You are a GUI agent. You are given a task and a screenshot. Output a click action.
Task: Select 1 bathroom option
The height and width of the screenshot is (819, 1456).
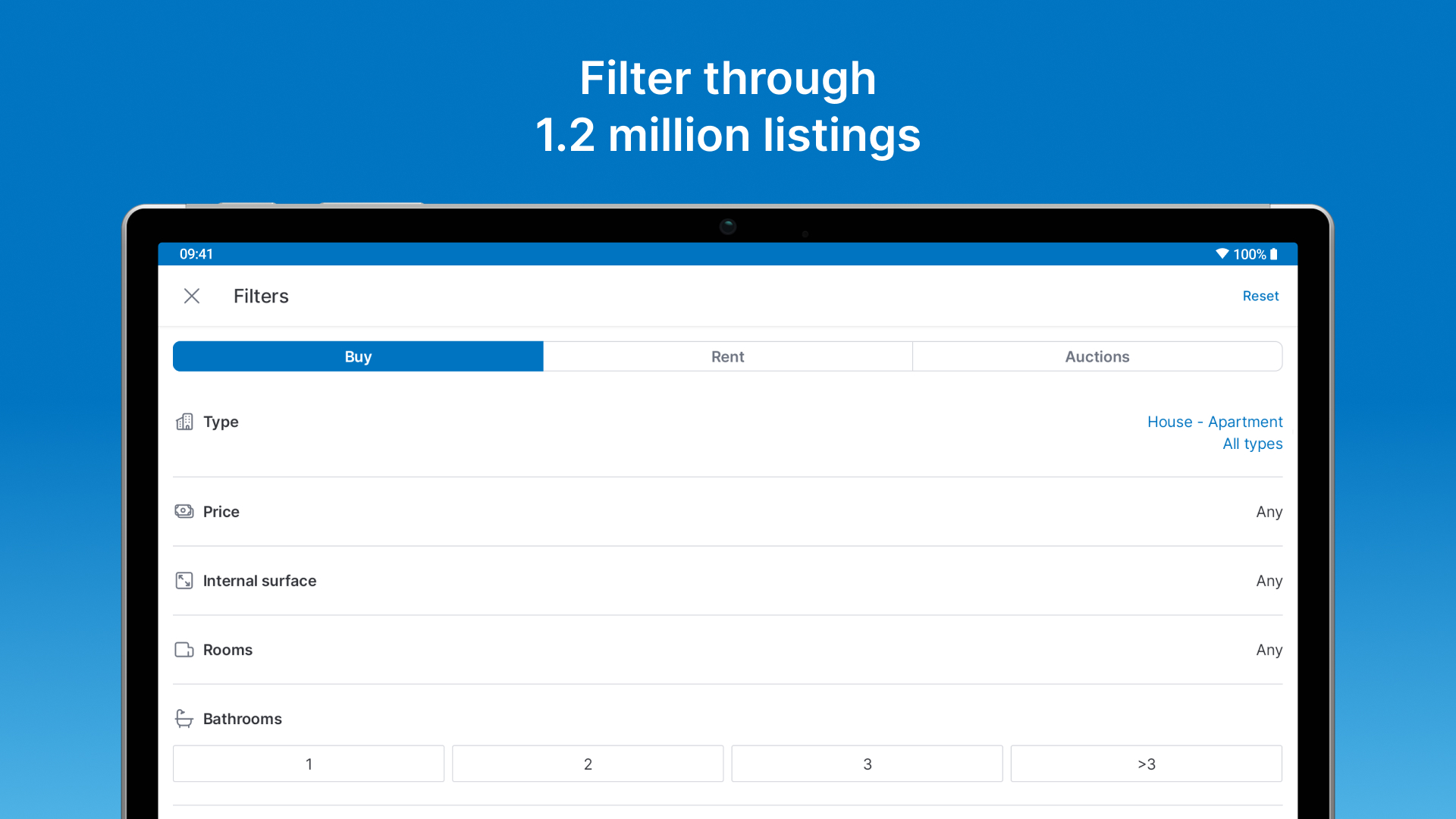(x=309, y=764)
